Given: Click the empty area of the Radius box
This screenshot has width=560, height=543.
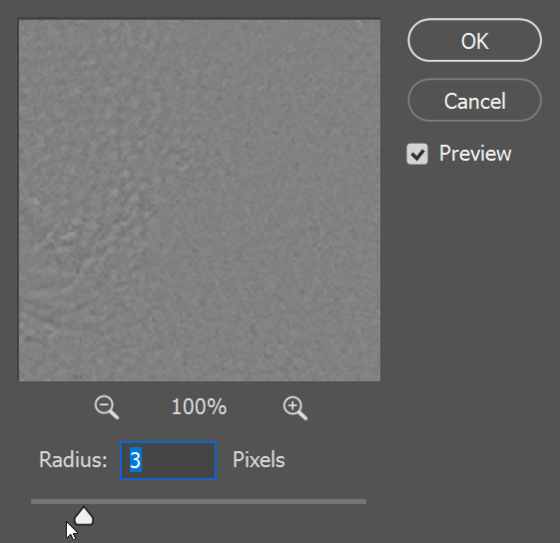Looking at the screenshot, I should point(179,460).
